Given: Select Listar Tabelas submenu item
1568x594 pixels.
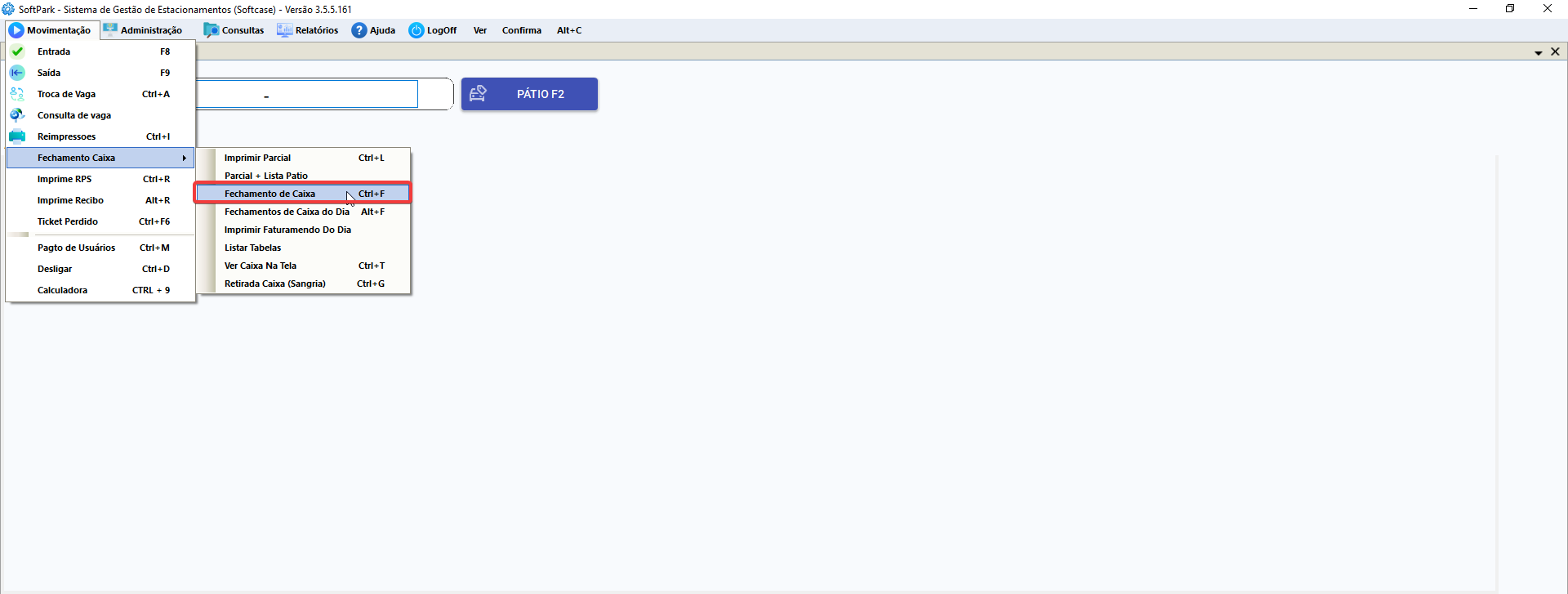Looking at the screenshot, I should point(303,248).
